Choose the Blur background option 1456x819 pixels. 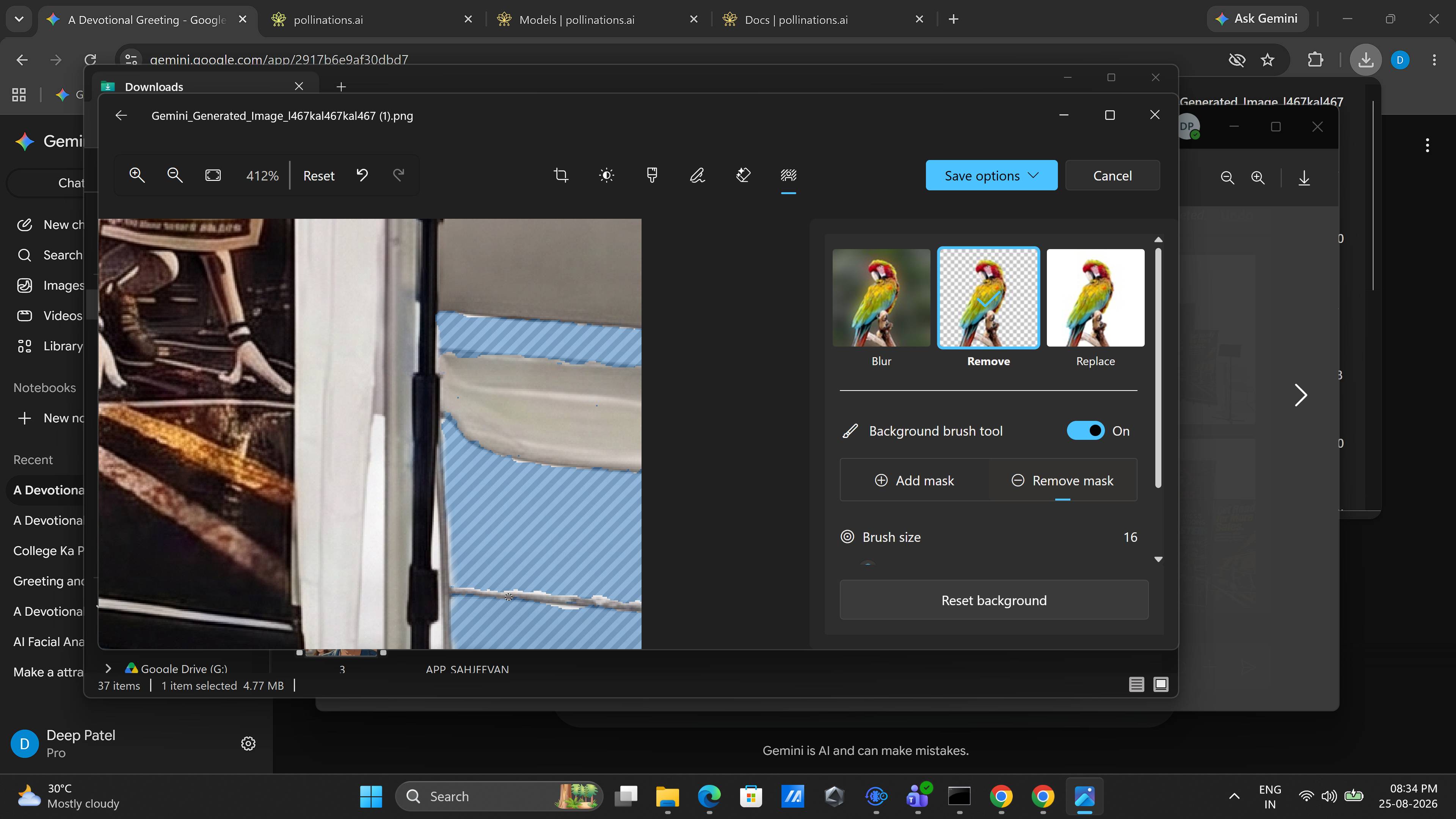[881, 308]
